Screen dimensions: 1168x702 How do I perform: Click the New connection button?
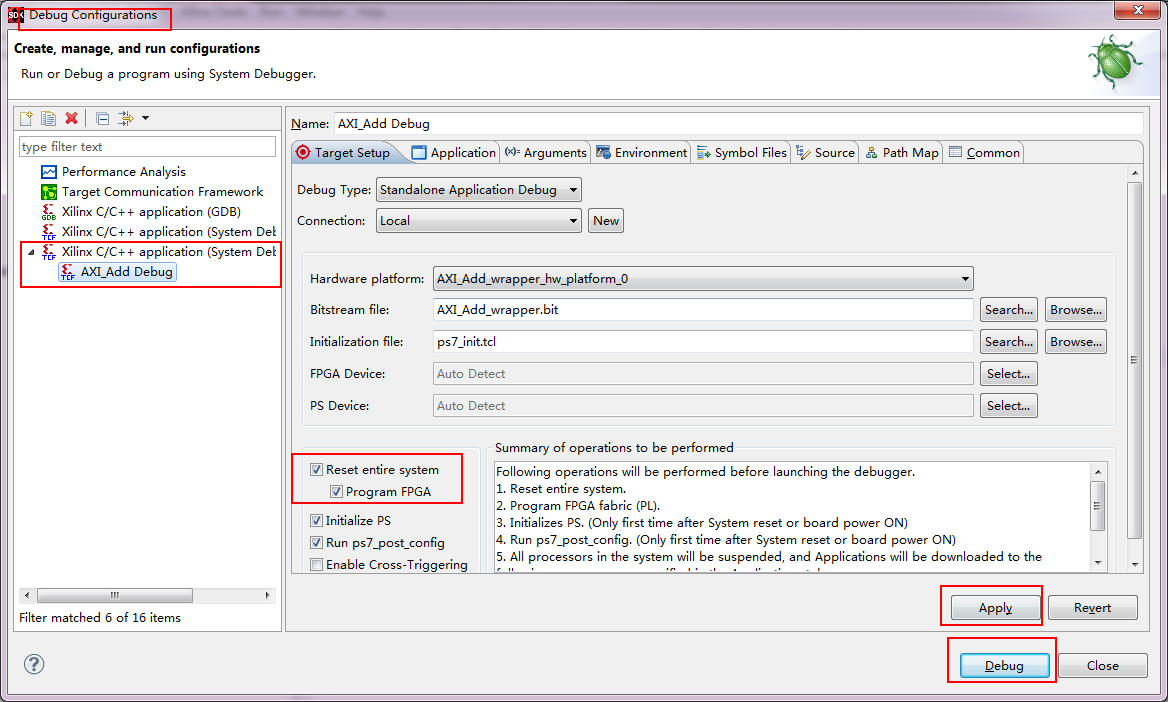pos(606,221)
